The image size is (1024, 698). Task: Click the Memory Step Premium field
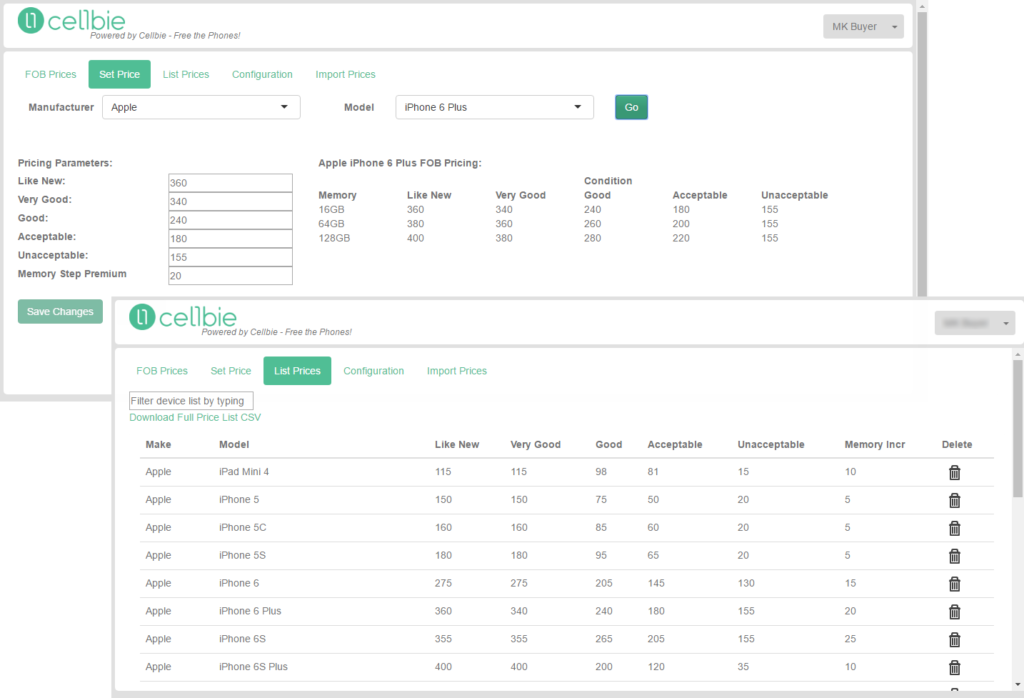click(230, 276)
